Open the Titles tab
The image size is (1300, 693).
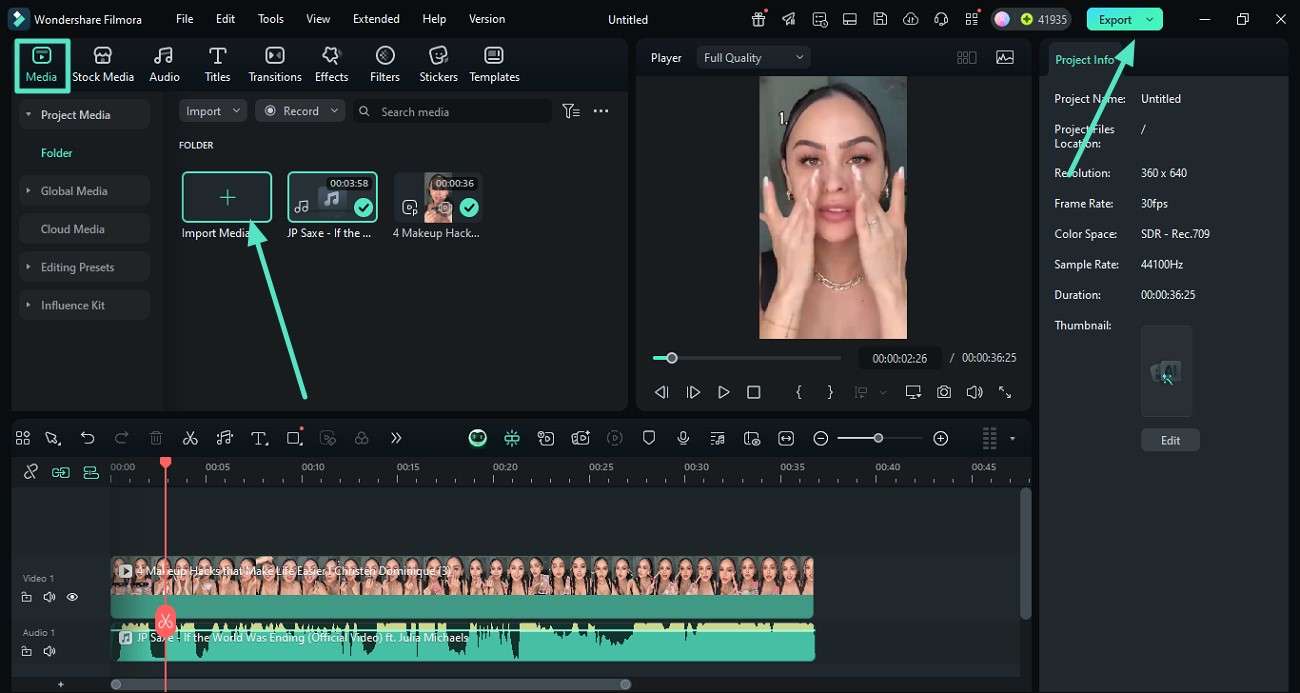tap(217, 65)
